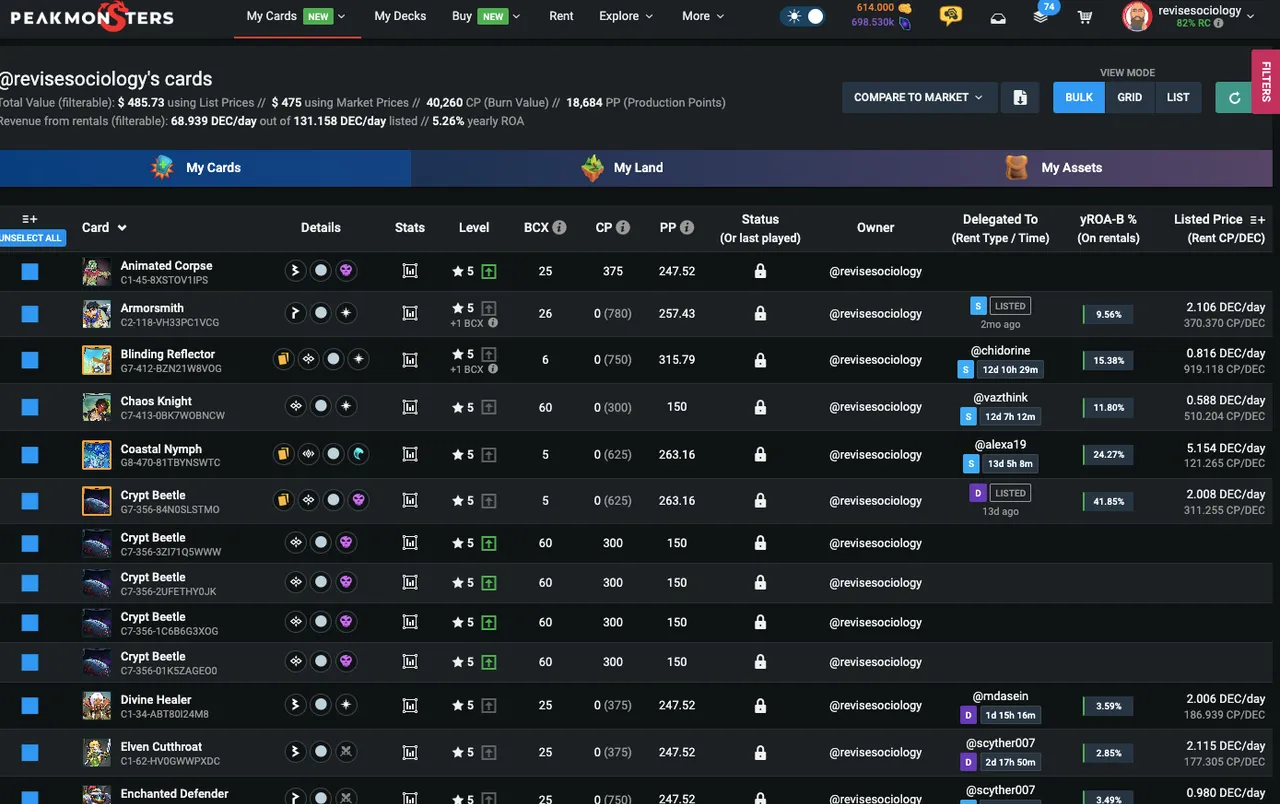Uncheck the Armorsmith row checkbox
Screen dimensions: 1280x804
click(x=30, y=313)
